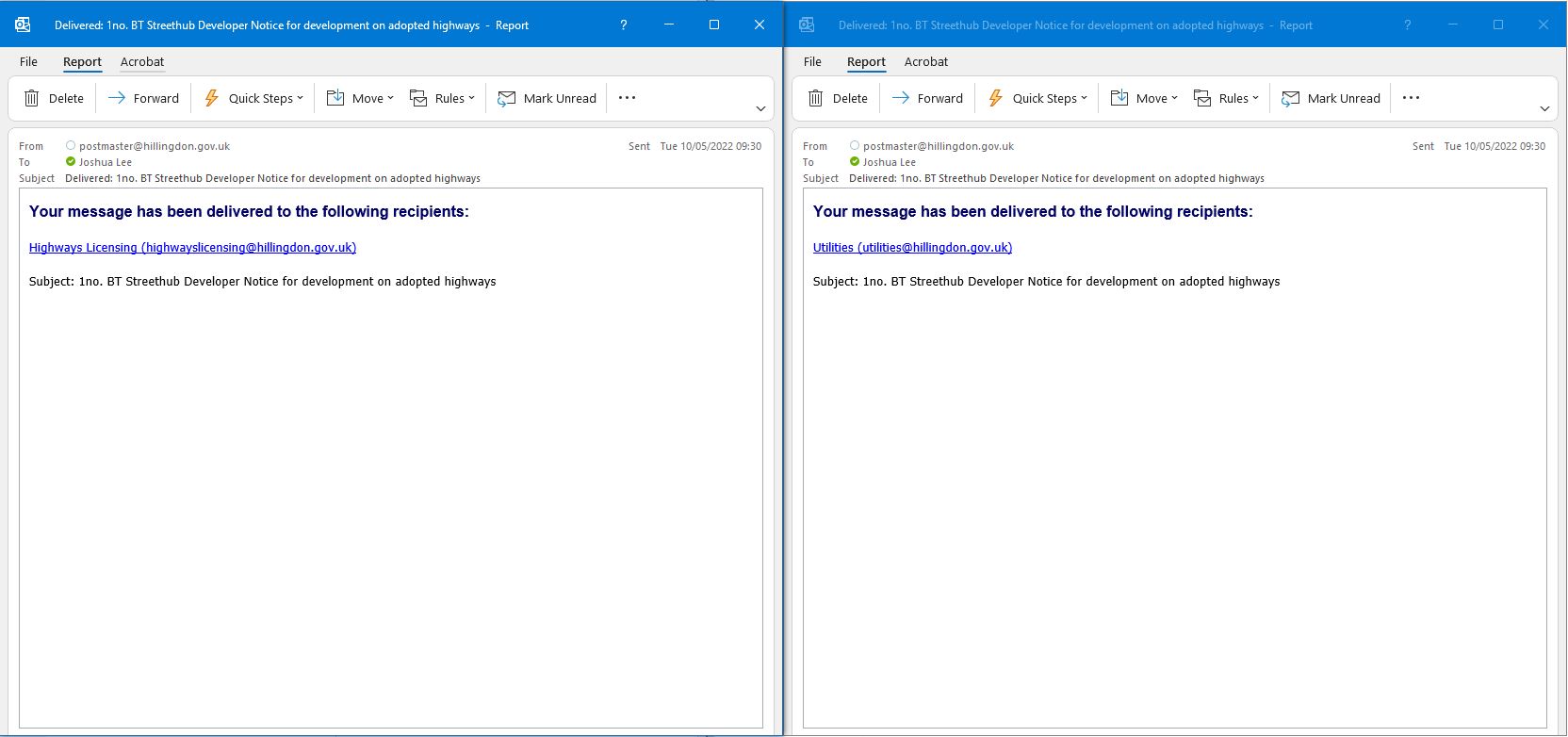Click Forward arrow icon in right window

pos(901,98)
